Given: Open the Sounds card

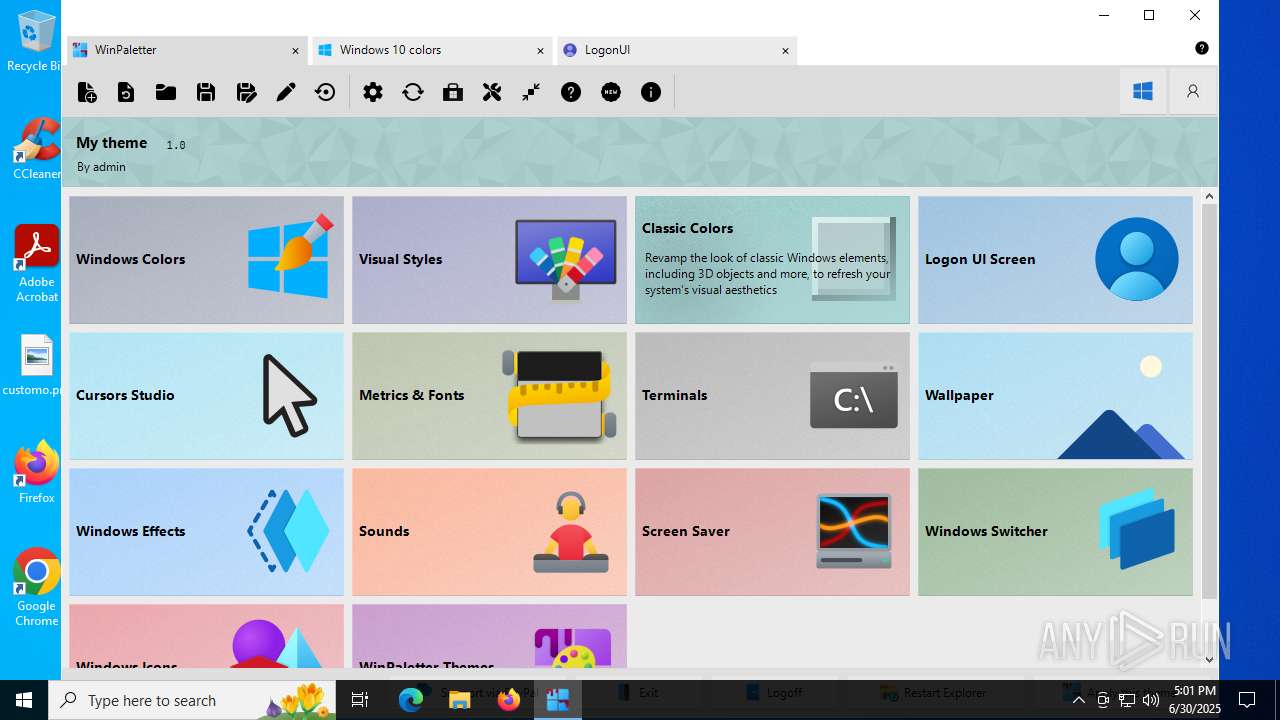Looking at the screenshot, I should click(x=489, y=532).
